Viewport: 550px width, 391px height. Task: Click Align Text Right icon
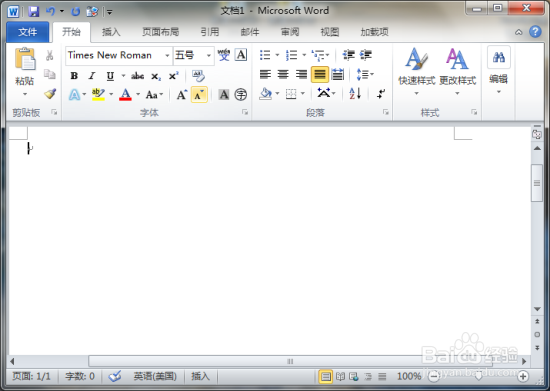click(x=301, y=74)
